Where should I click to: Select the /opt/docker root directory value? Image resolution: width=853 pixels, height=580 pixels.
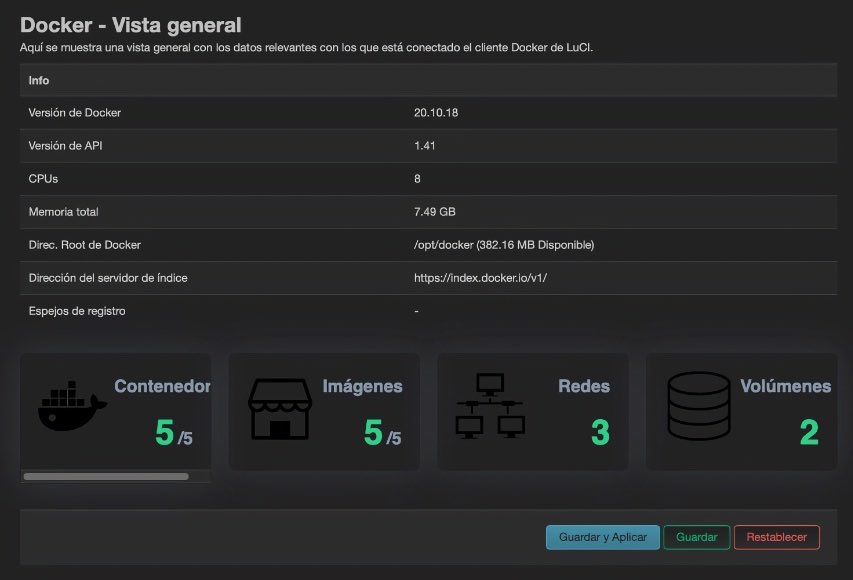tap(504, 245)
